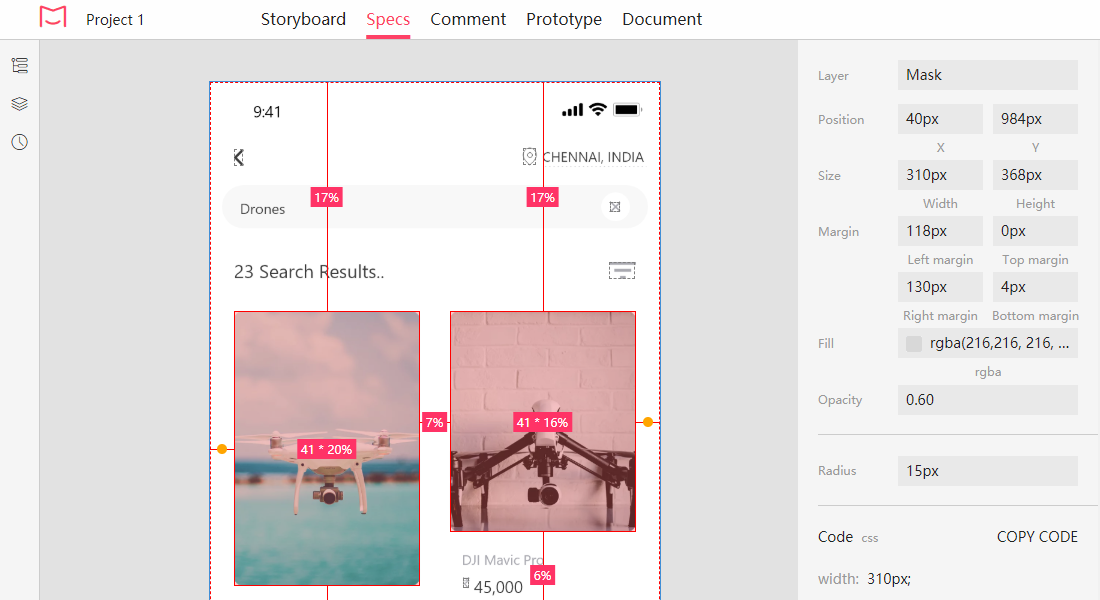Screen dimensions: 1100x600
Task: Click the Drones search field
Action: [434, 207]
